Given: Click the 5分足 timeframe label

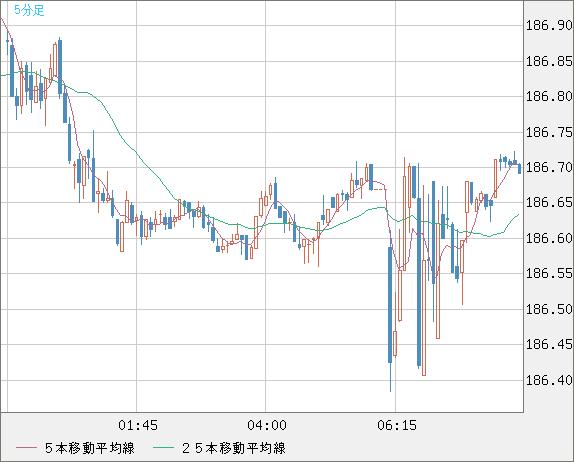Looking at the screenshot, I should click(29, 10).
